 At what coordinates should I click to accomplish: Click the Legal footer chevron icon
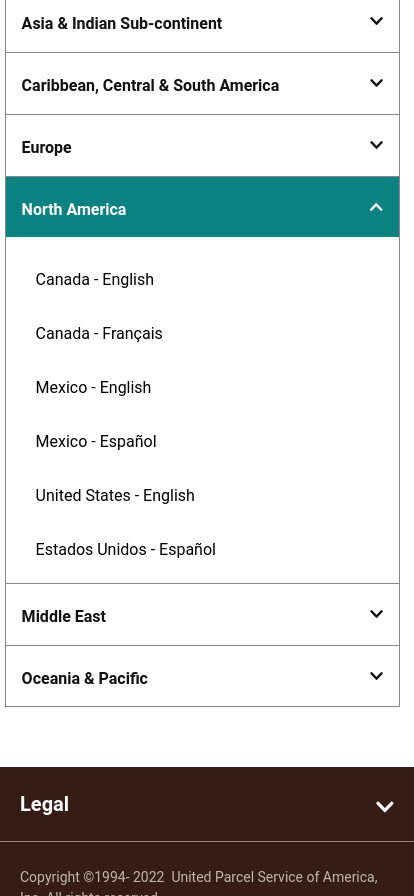tap(385, 806)
